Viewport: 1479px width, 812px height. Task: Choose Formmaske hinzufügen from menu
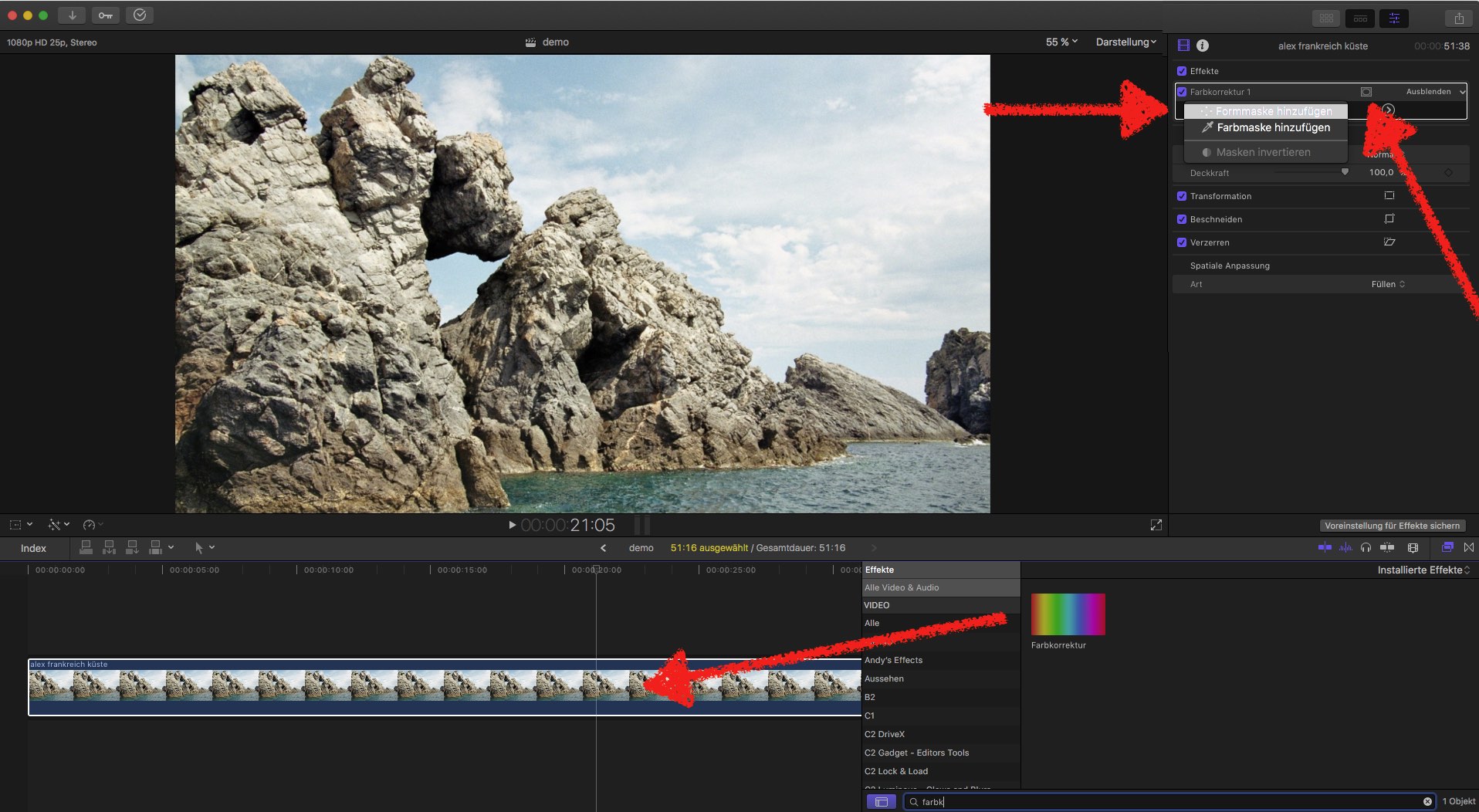coord(1273,111)
